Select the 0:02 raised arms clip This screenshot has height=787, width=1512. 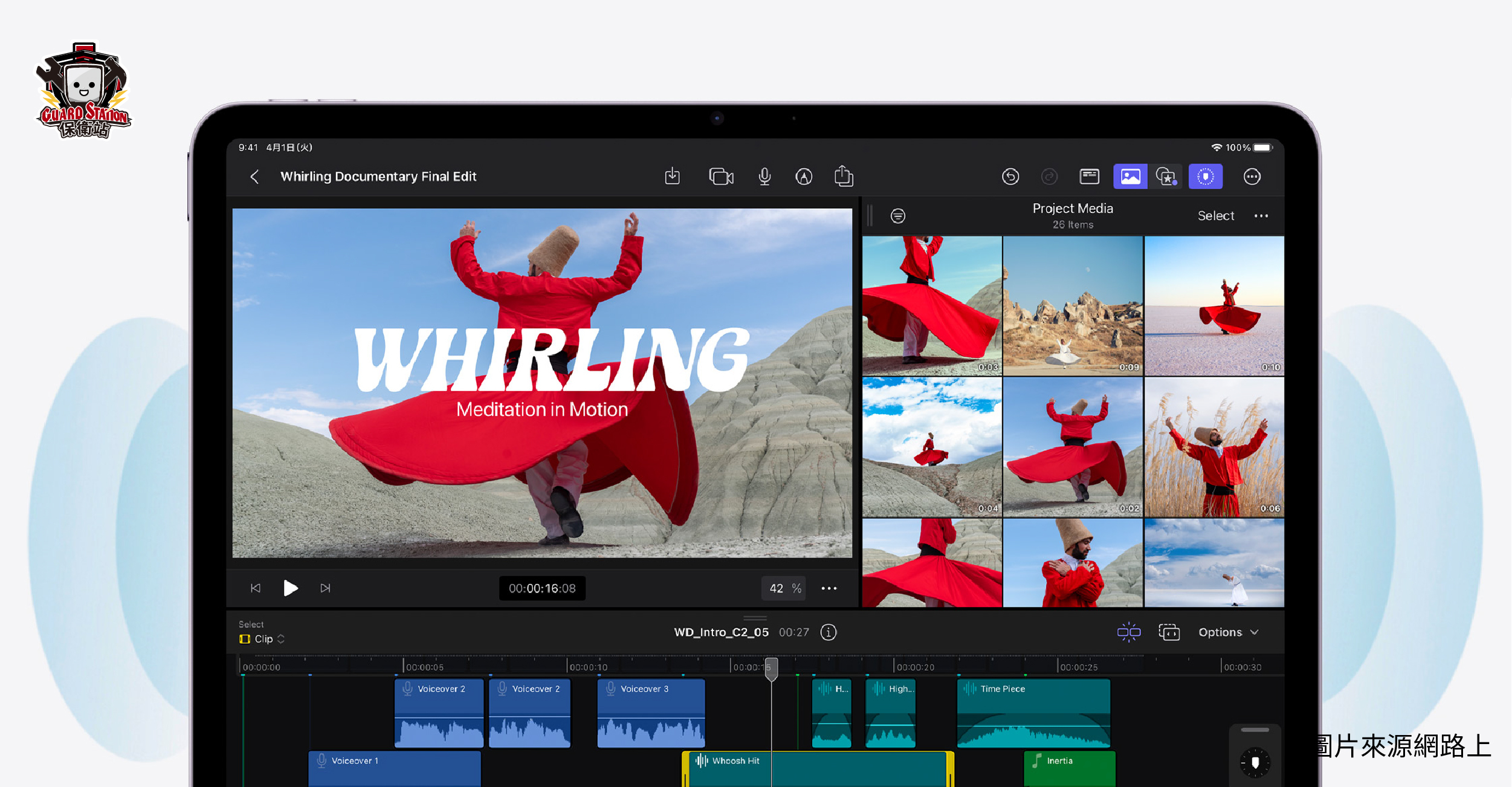pos(1073,447)
